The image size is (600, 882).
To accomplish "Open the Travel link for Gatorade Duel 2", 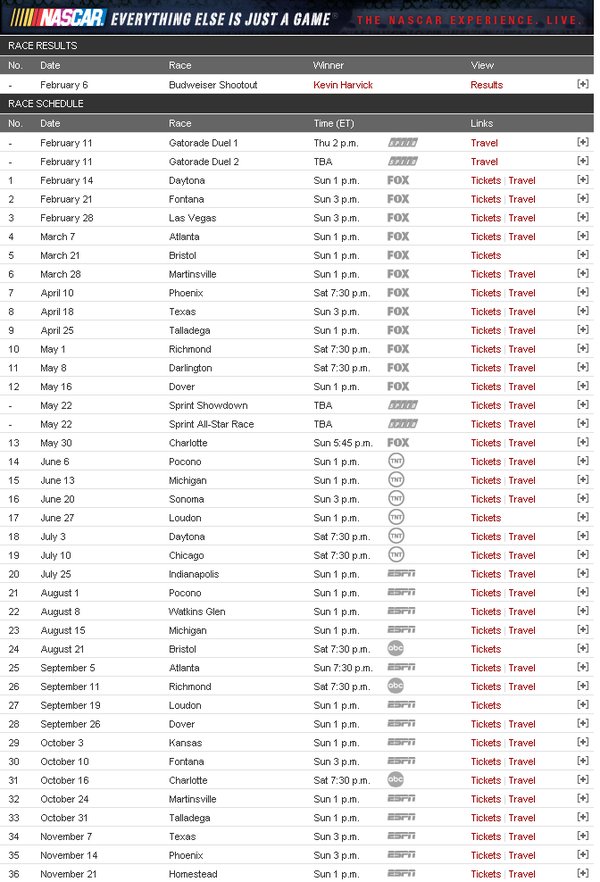I will click(484, 162).
